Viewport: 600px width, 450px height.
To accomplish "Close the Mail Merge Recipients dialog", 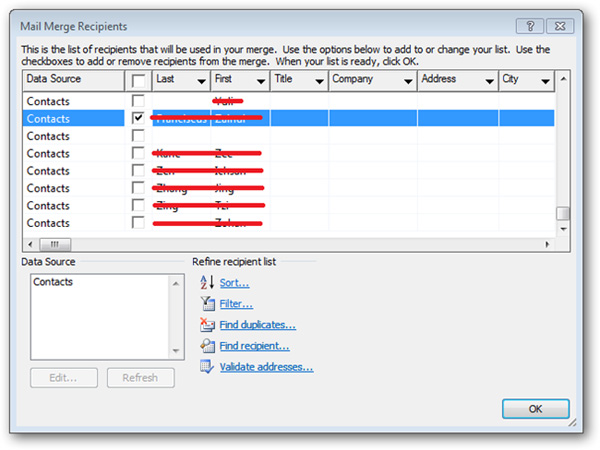I will 560,26.
